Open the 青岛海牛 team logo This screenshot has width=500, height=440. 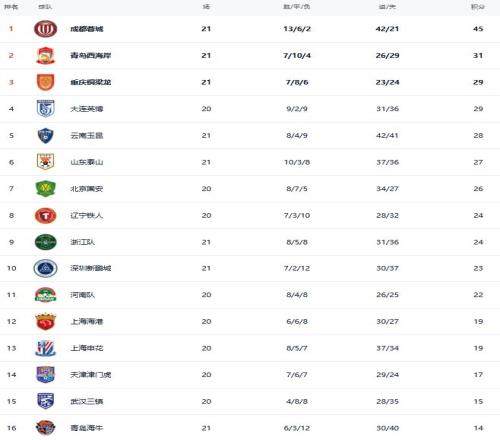(45, 428)
